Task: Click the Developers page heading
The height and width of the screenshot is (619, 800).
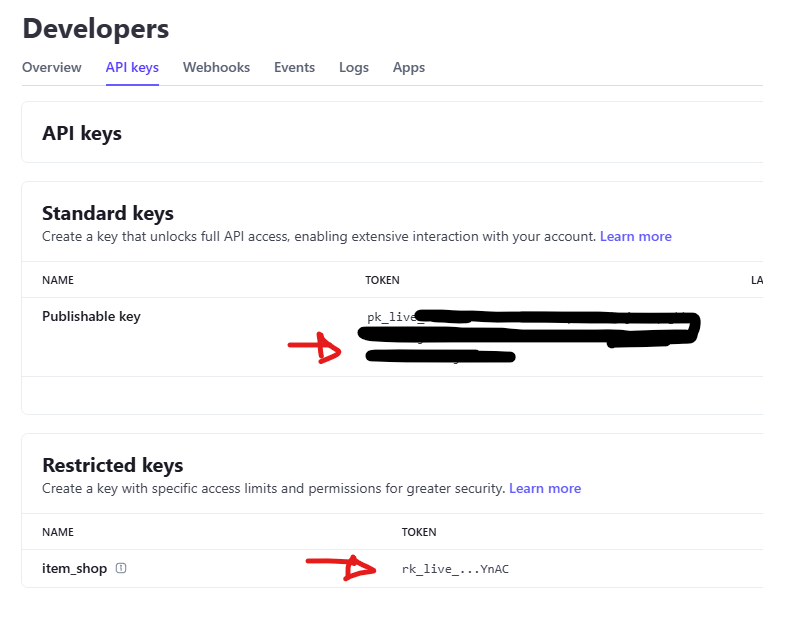Action: click(95, 29)
